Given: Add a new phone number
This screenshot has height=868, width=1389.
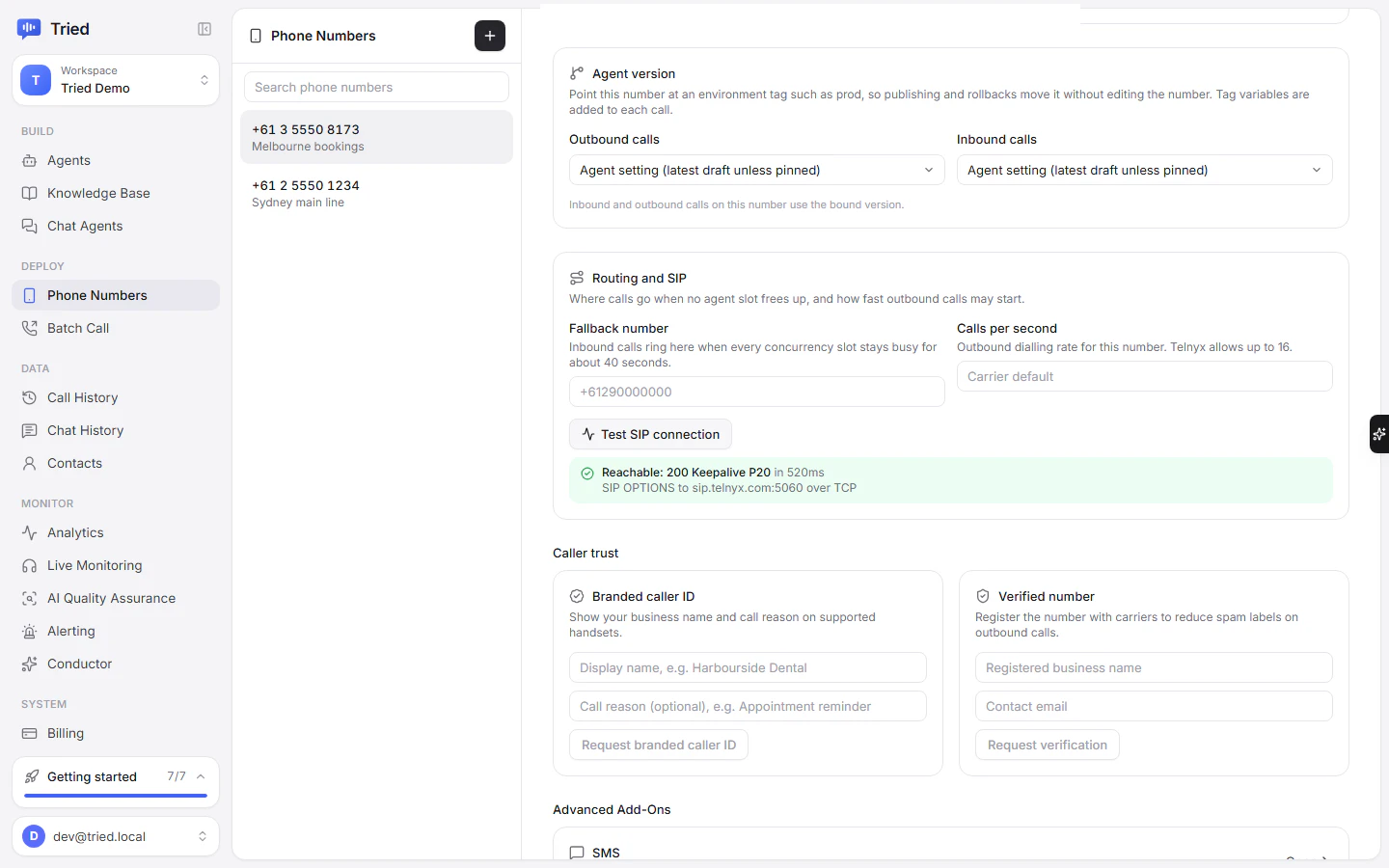Looking at the screenshot, I should click(490, 36).
